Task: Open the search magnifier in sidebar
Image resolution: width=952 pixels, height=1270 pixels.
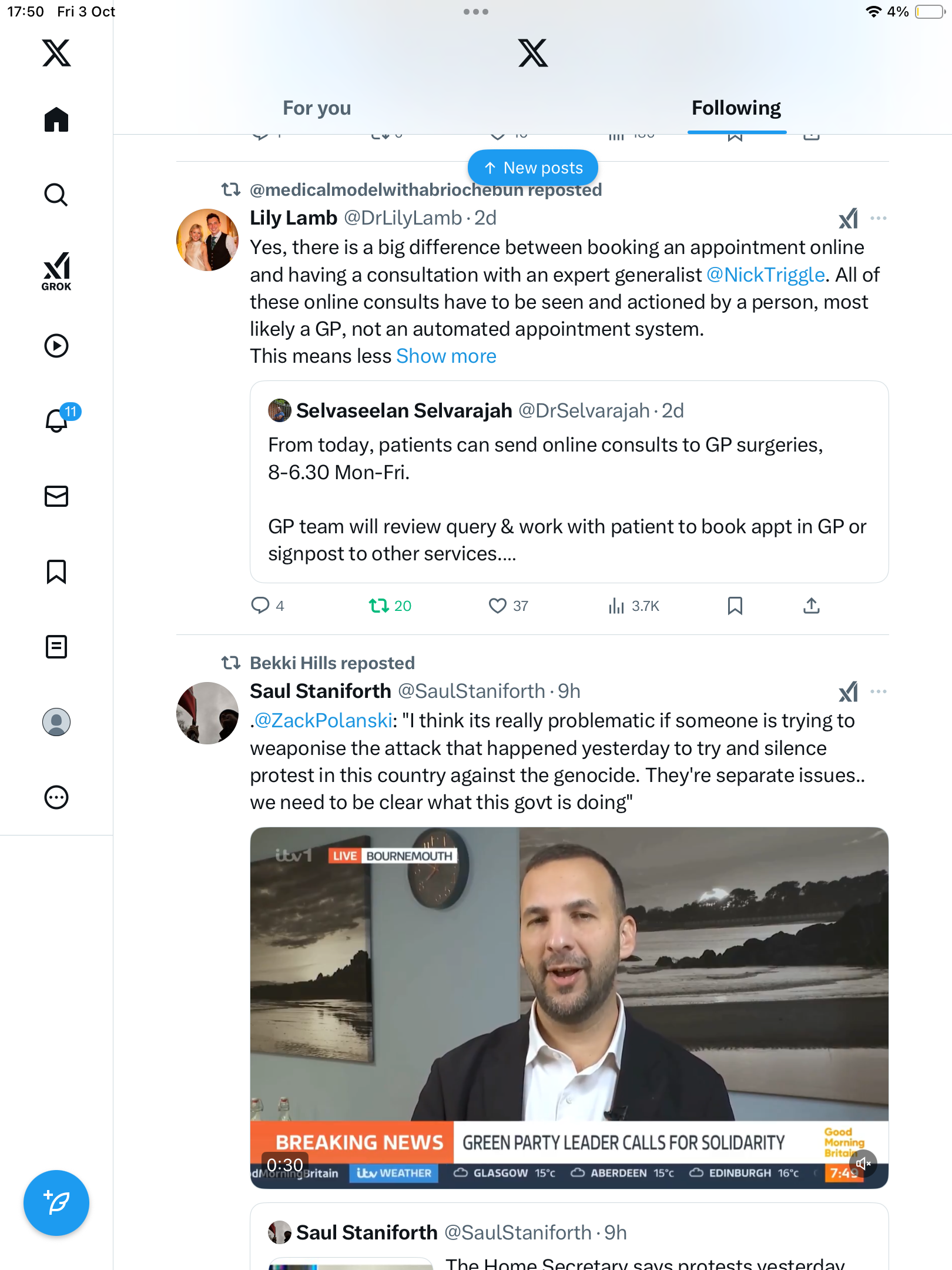Action: 56,195
